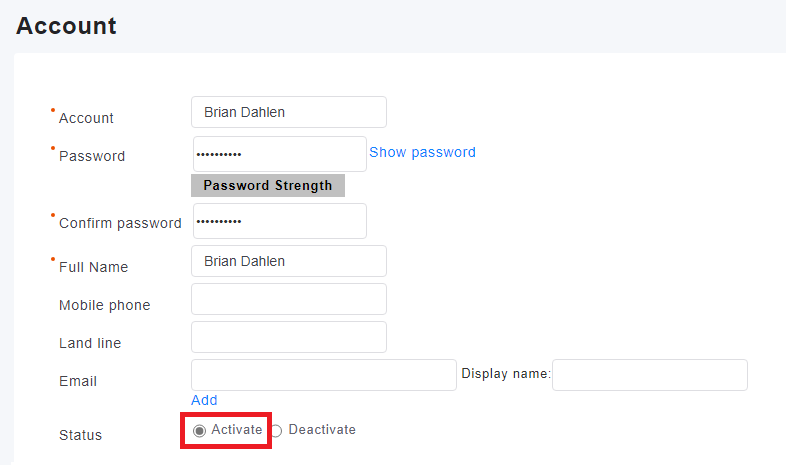Click the Confirm password field label
The width and height of the screenshot is (786, 465).
[120, 223]
